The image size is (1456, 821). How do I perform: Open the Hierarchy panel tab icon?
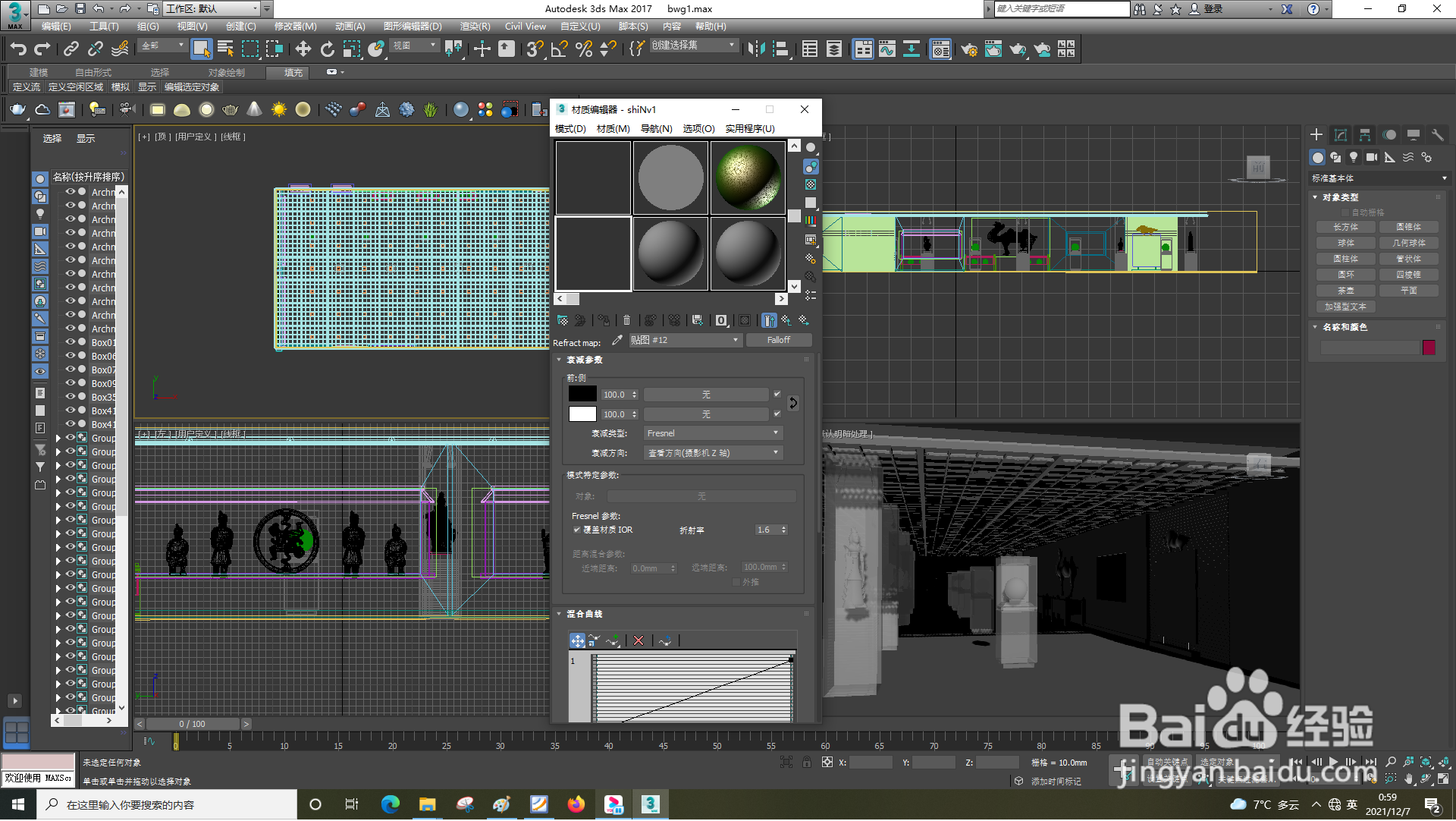click(x=1365, y=135)
